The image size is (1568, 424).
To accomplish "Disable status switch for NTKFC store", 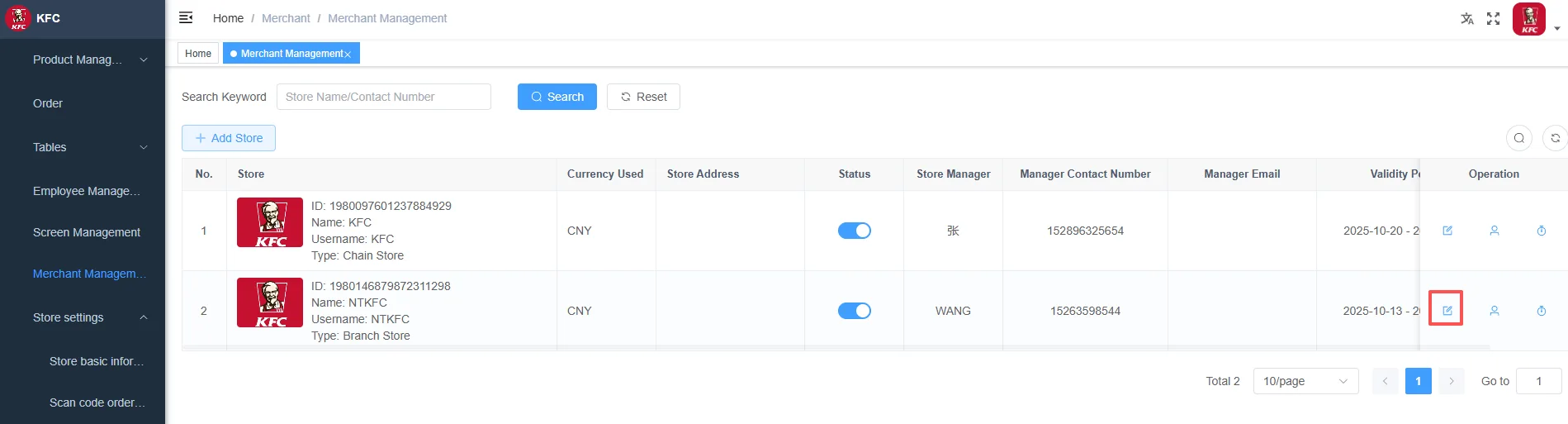I will click(x=855, y=311).
